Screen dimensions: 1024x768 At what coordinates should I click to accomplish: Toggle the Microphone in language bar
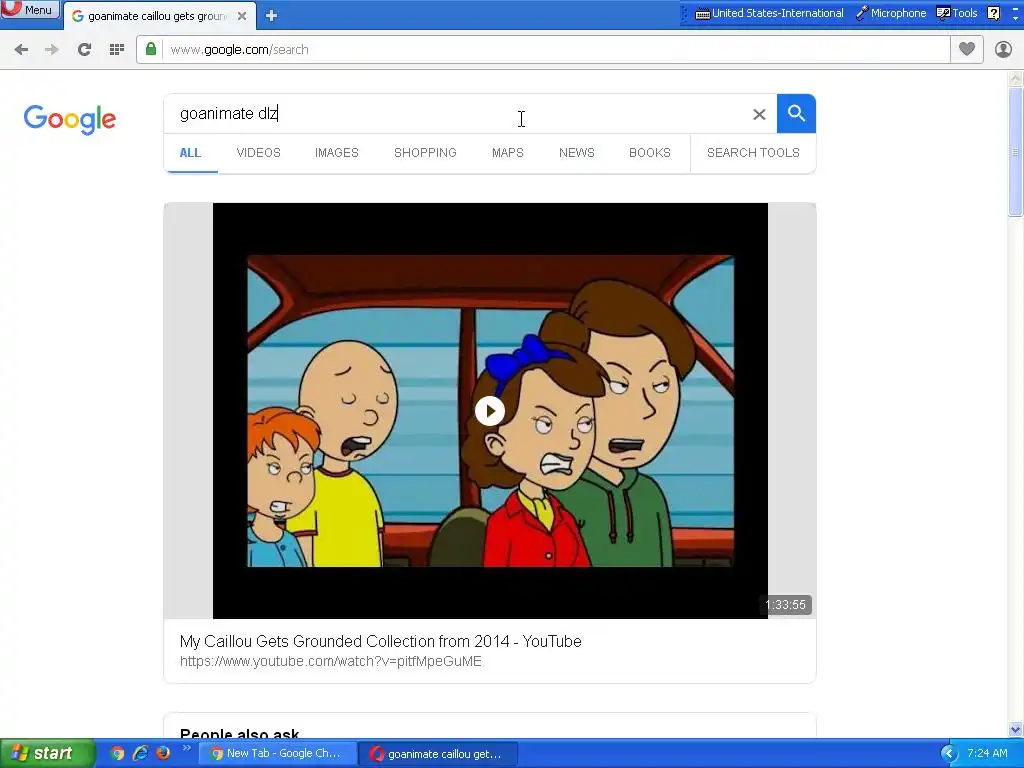891,13
